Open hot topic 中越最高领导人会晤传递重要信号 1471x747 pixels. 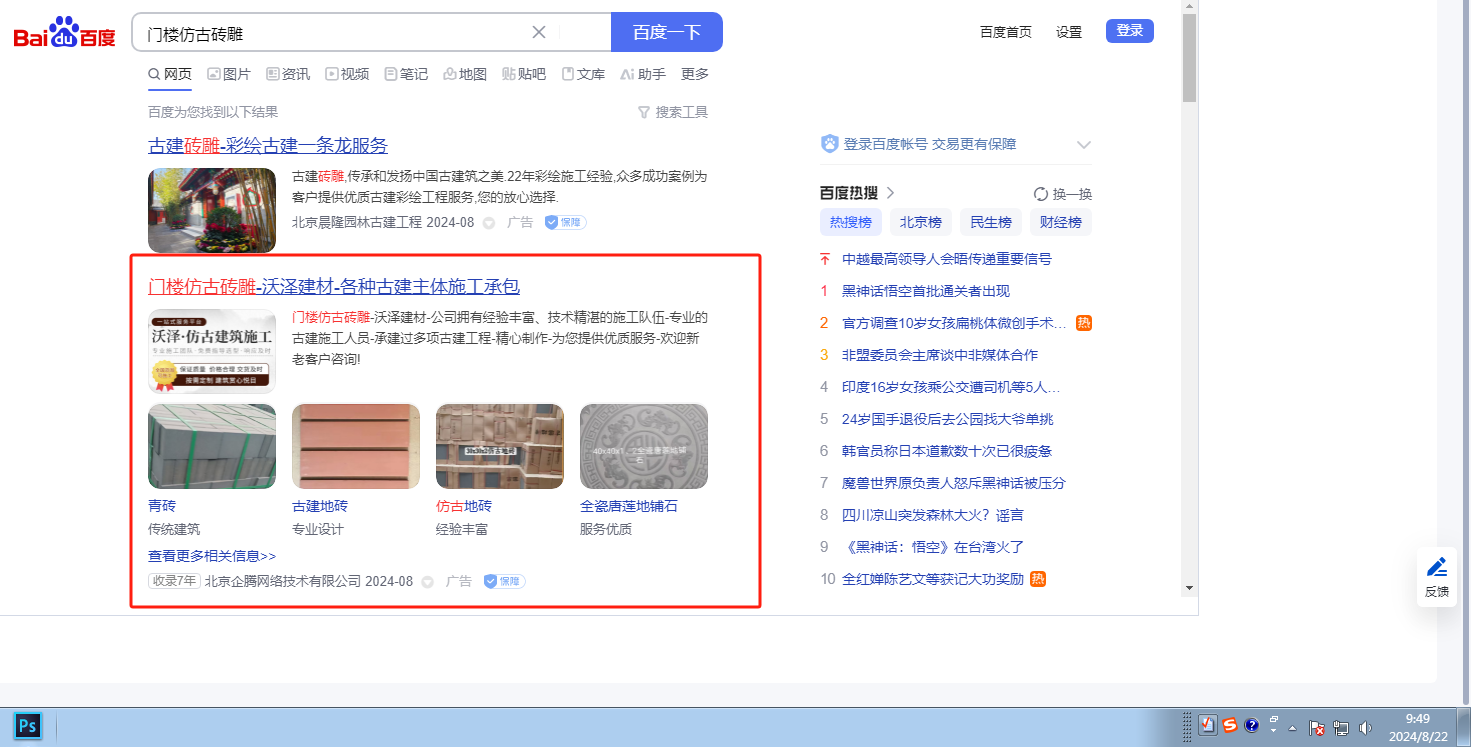[x=947, y=259]
